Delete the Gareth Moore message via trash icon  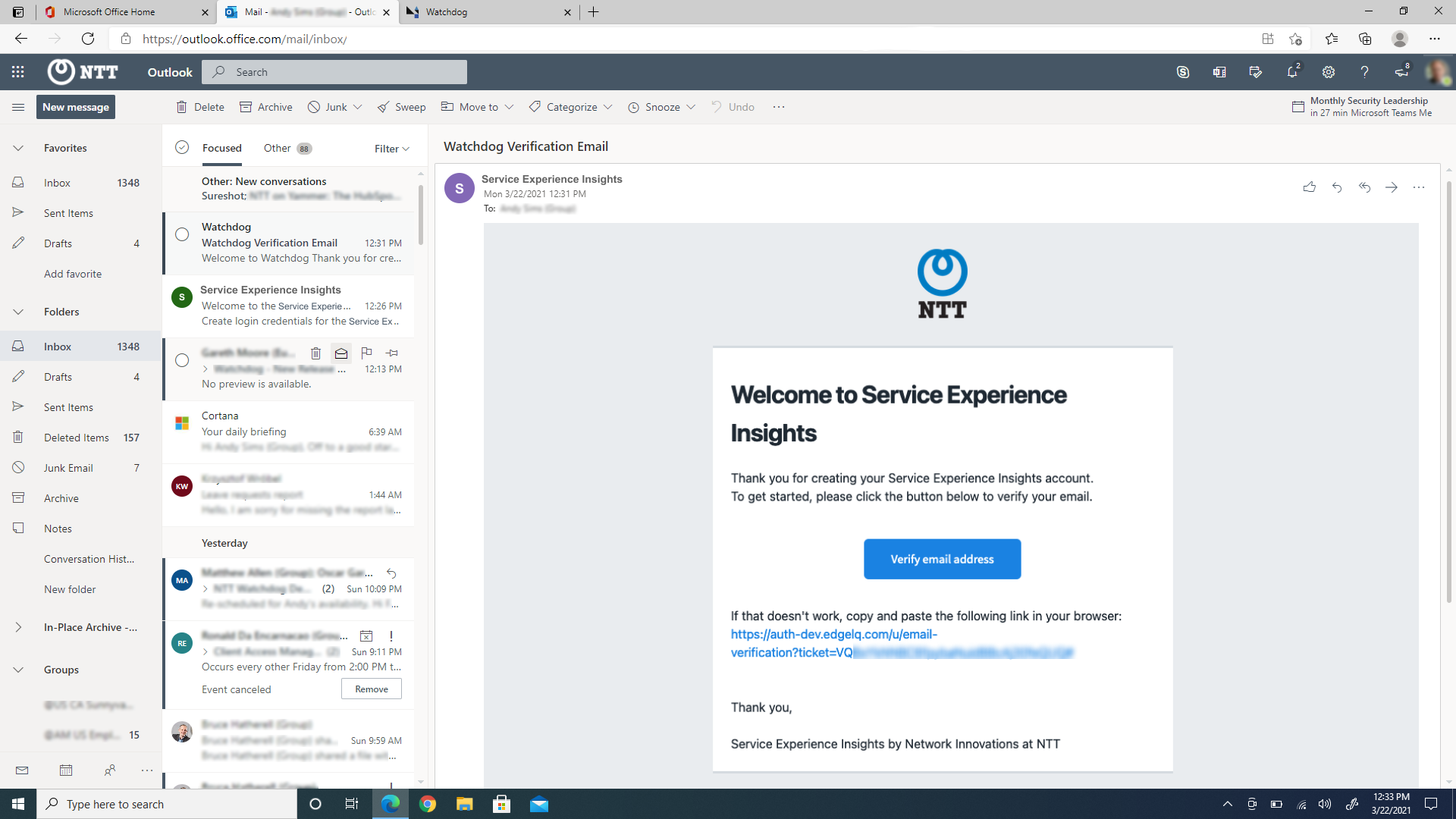316,353
